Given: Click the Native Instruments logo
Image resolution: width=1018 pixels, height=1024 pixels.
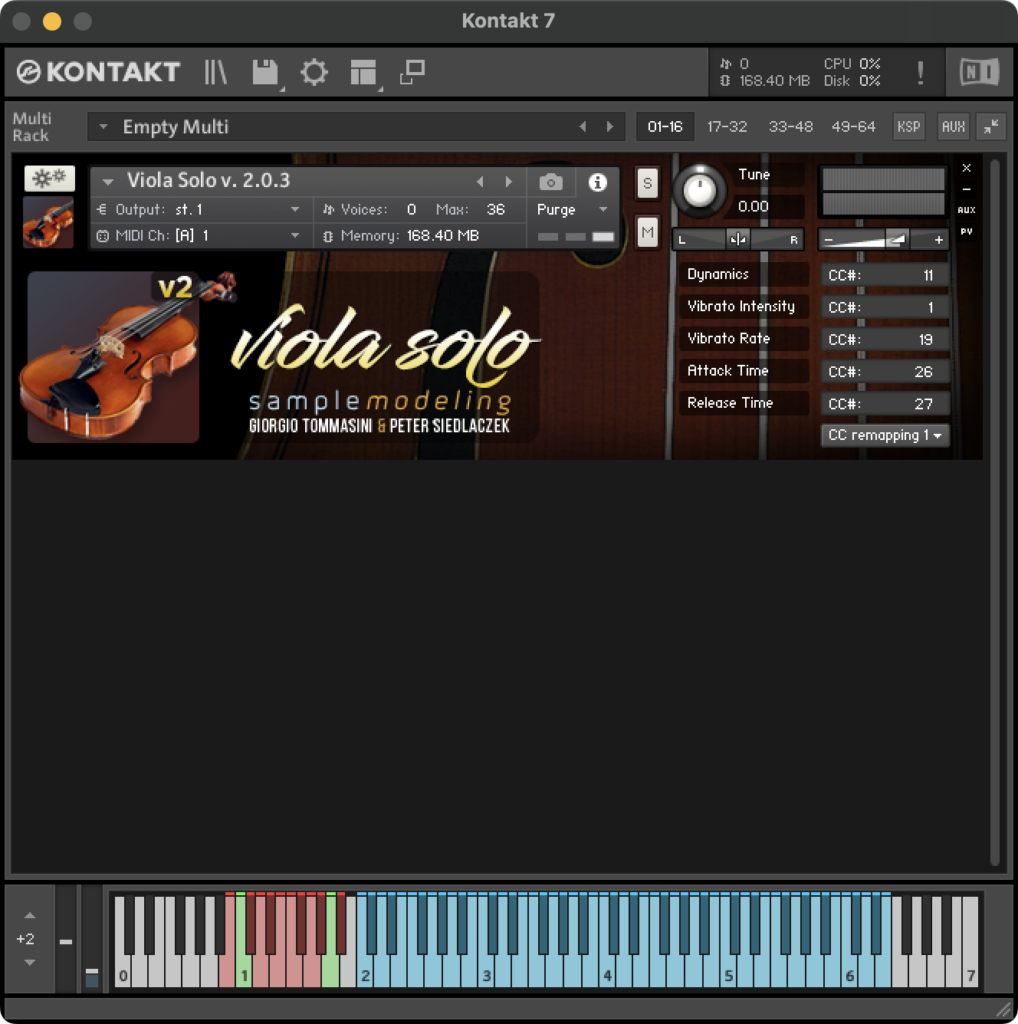Looking at the screenshot, I should (979, 71).
